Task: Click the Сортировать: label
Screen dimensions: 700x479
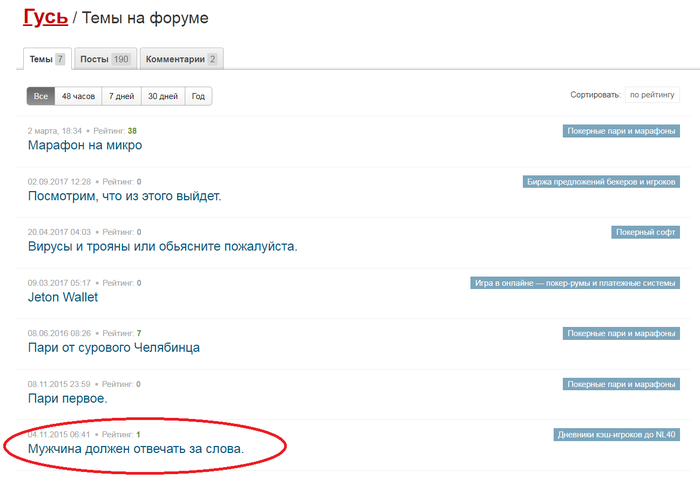Action: click(x=595, y=95)
